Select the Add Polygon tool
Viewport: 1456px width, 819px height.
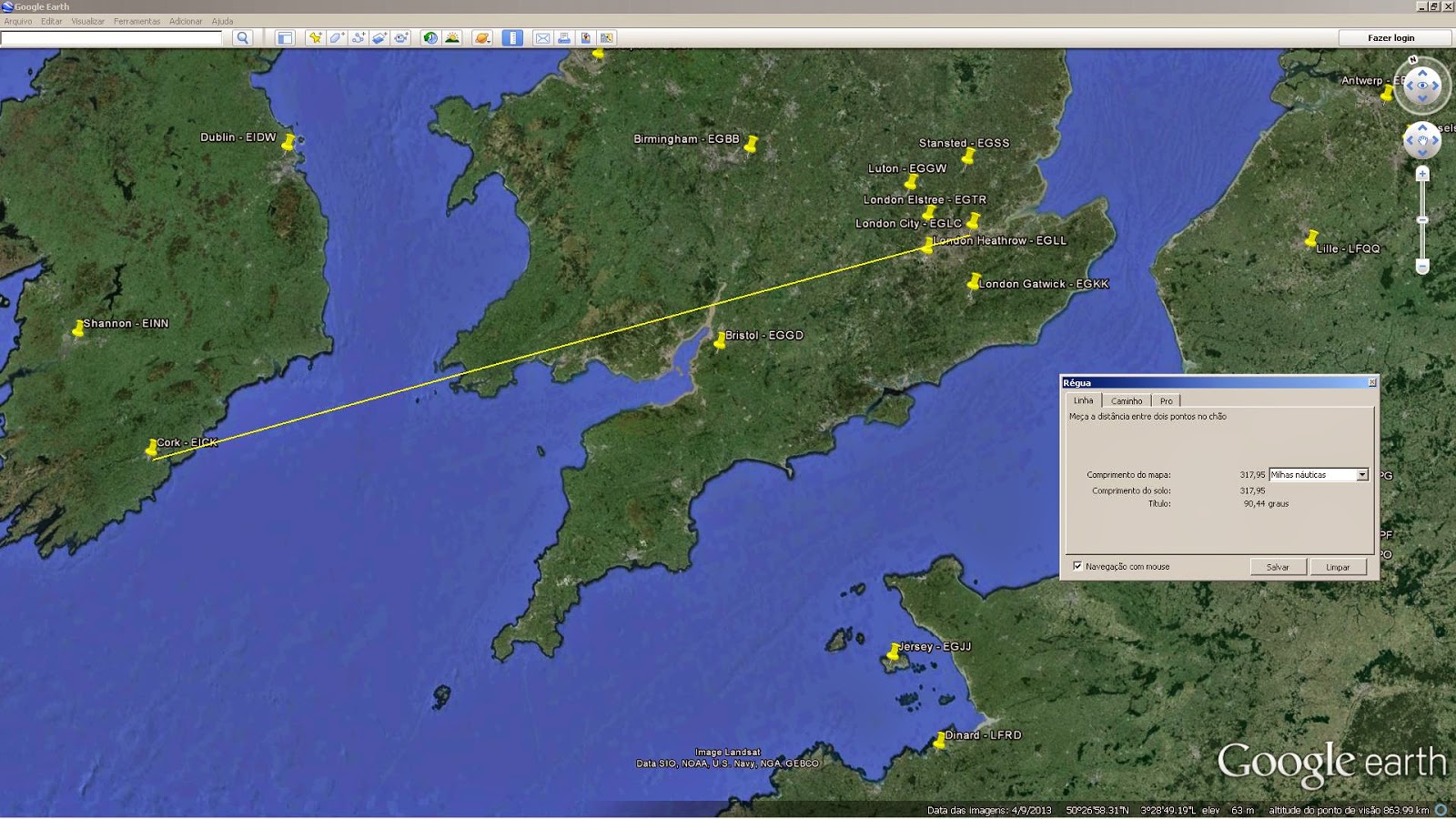[337, 37]
